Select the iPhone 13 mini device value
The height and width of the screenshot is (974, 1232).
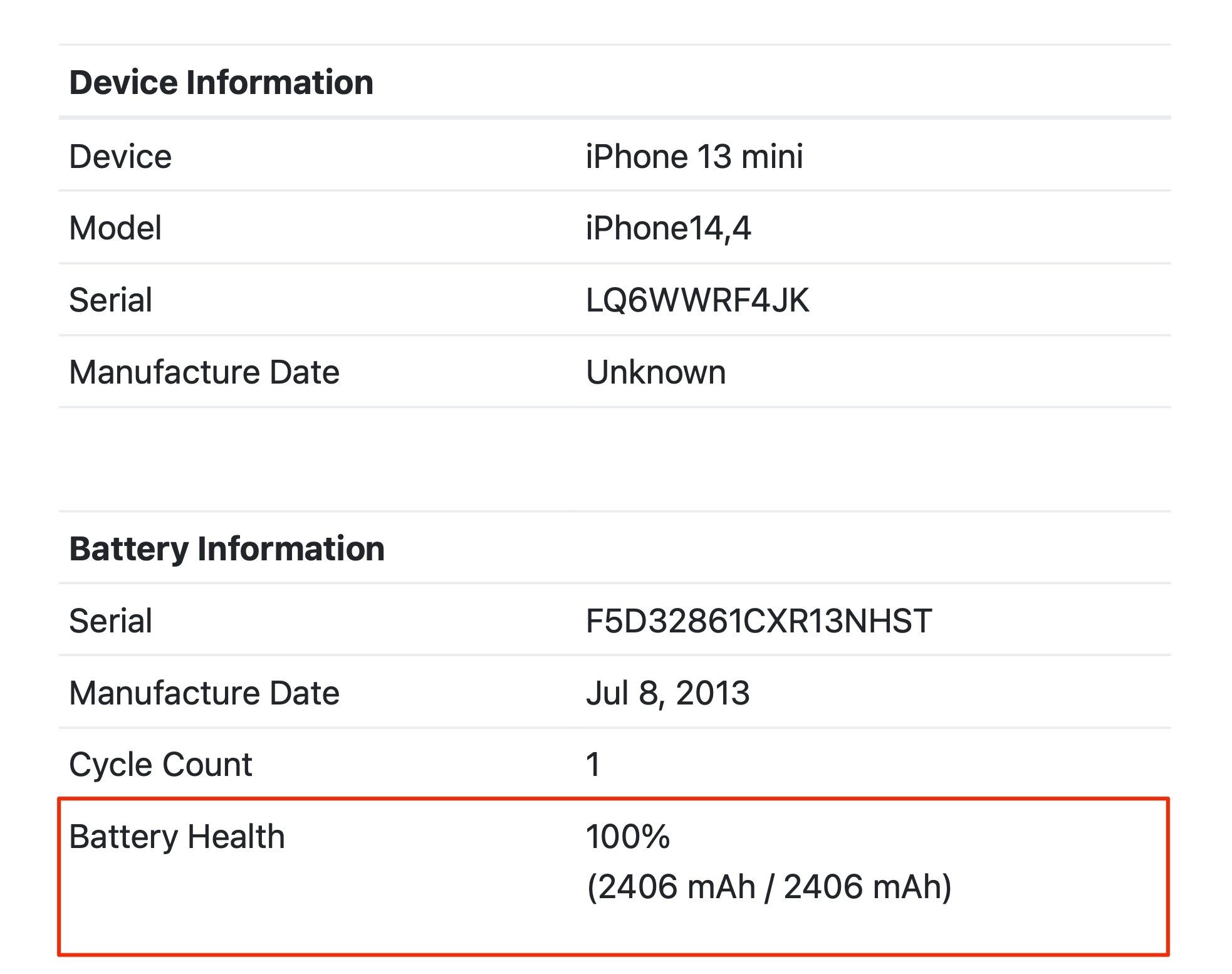(694, 156)
